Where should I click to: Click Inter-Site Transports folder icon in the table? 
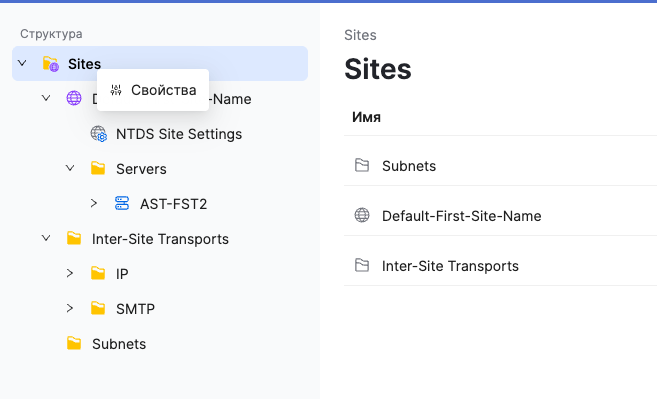[362, 265]
